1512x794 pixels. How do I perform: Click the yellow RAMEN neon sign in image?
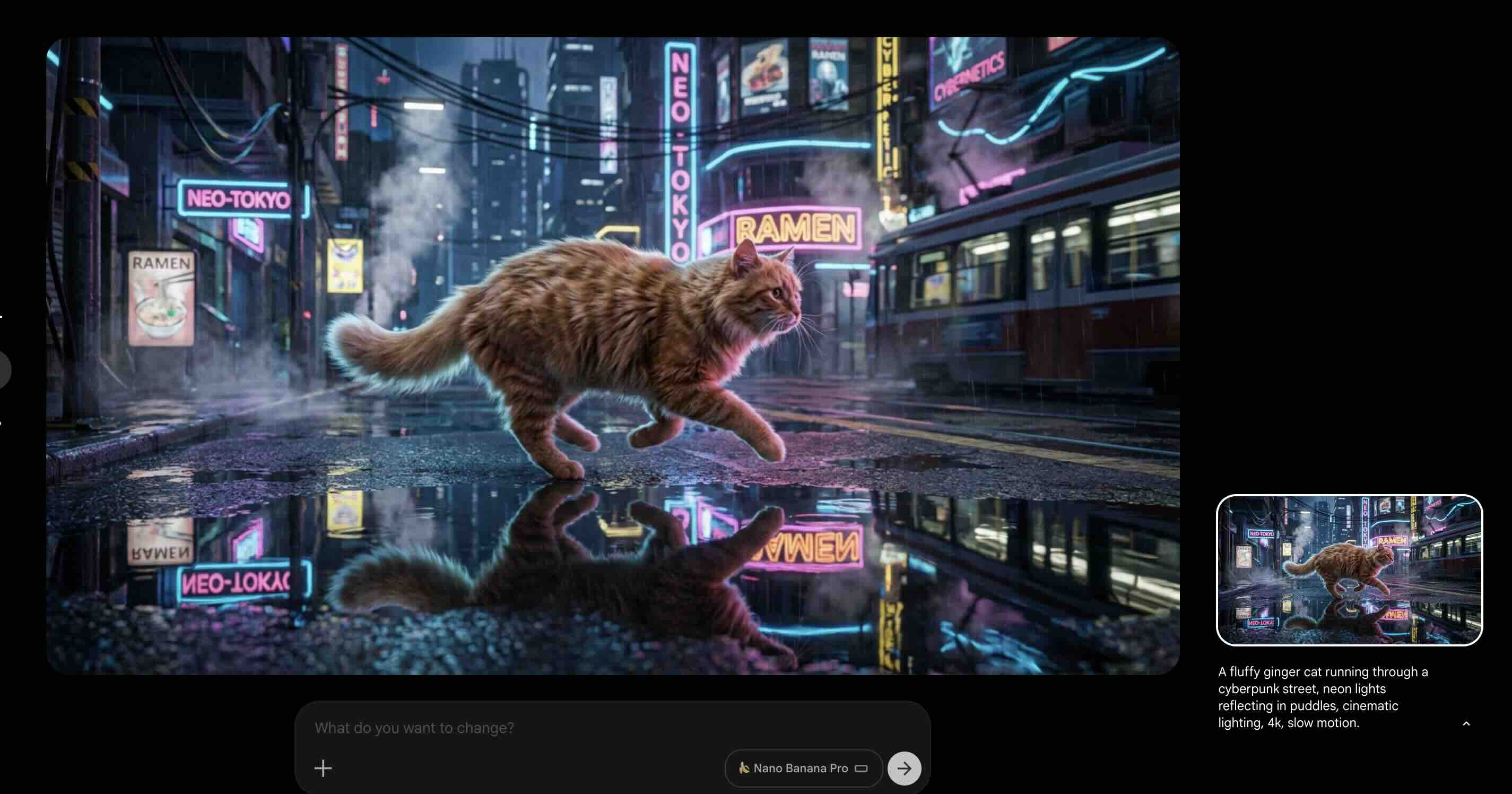[795, 228]
